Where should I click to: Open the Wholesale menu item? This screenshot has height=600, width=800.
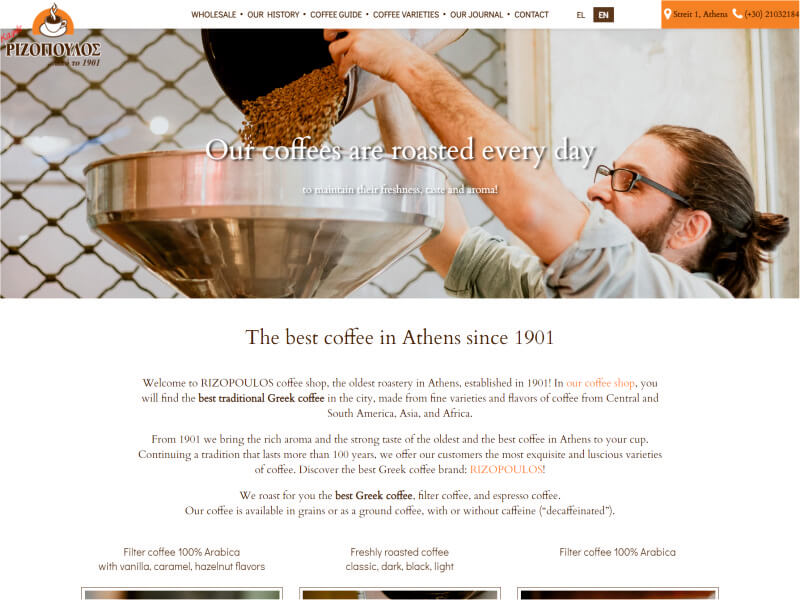pos(213,15)
